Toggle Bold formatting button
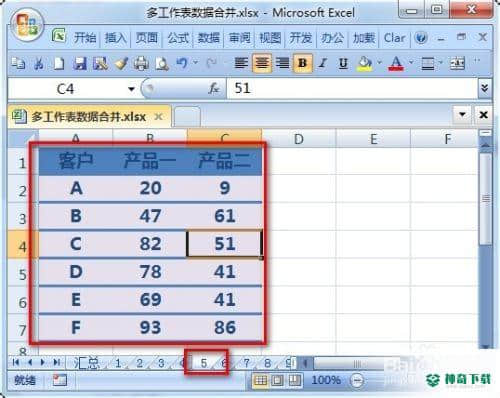Image resolution: width=500 pixels, height=398 pixels. [x=303, y=63]
